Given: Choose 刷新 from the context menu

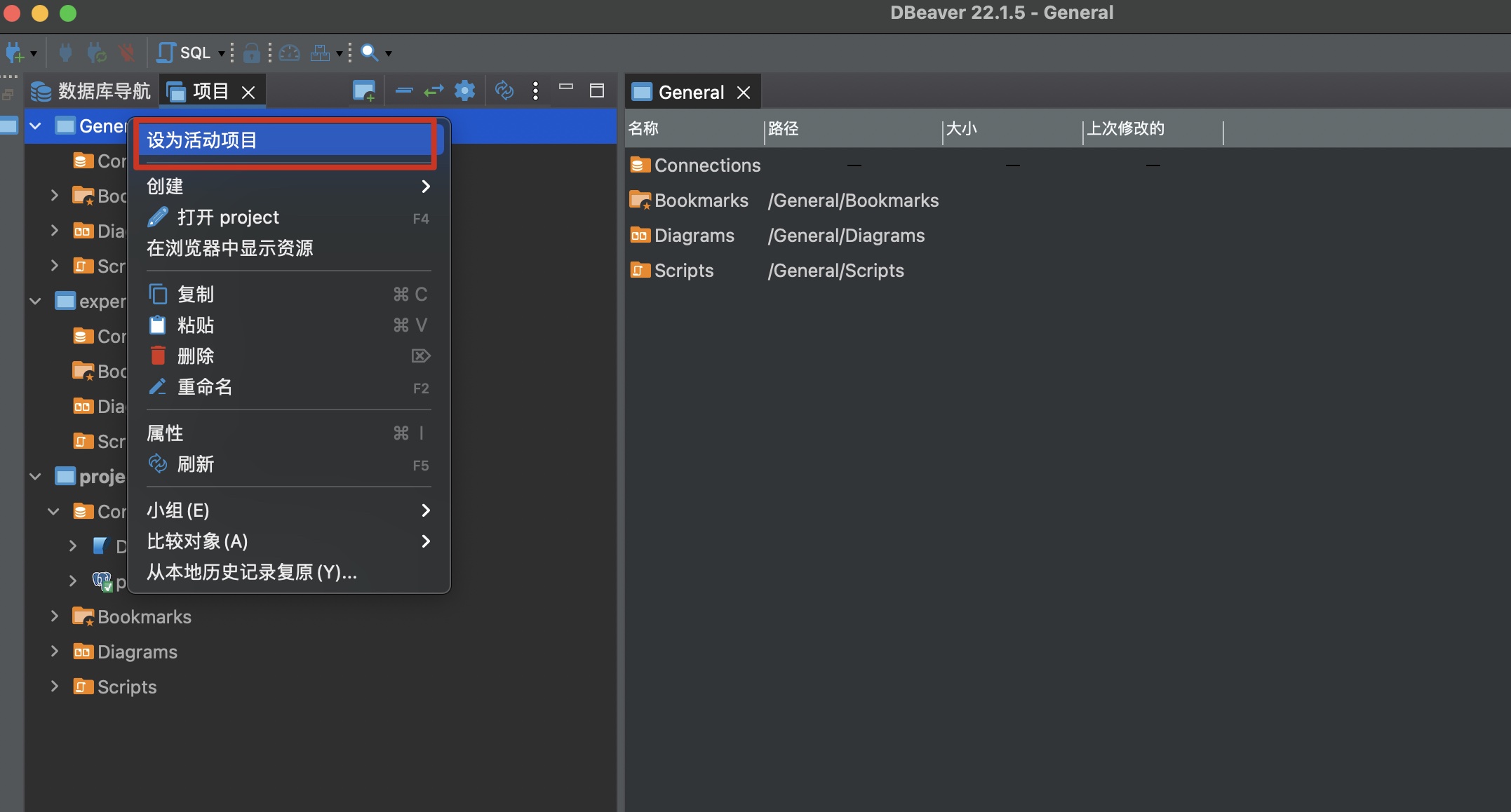Looking at the screenshot, I should click(x=288, y=464).
